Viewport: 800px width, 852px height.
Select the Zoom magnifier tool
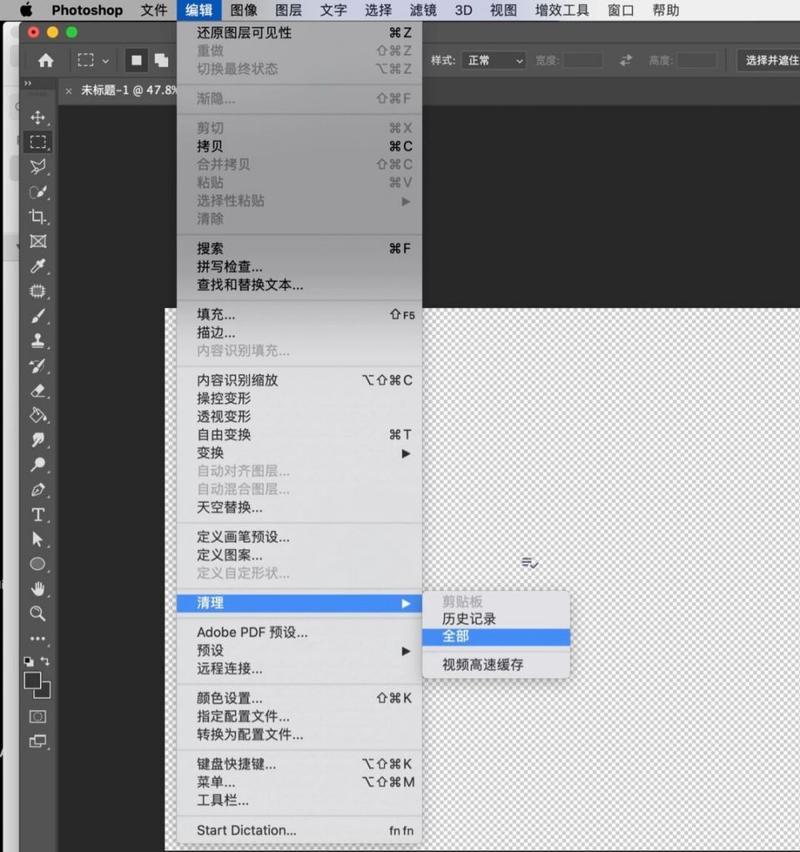tap(38, 613)
